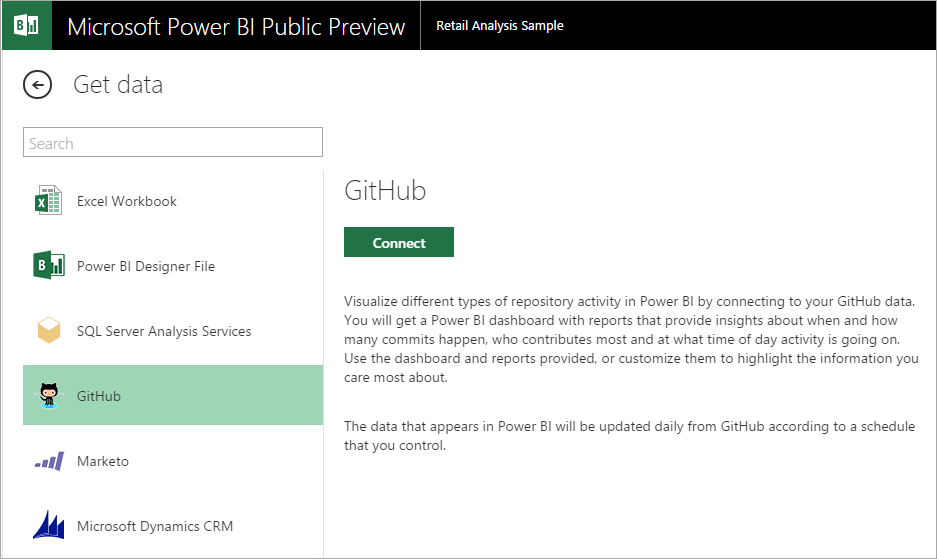This screenshot has height=559, width=937.
Task: Open Retail Analysis Sample in the header
Action: [x=500, y=26]
